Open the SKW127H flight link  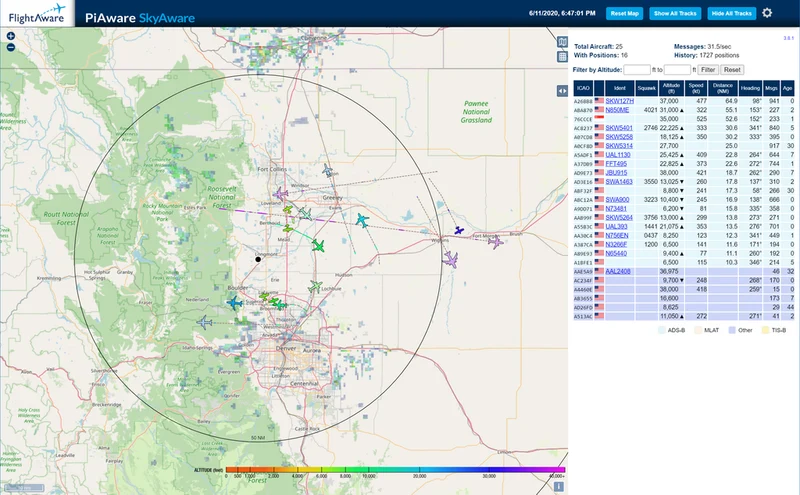[619, 101]
